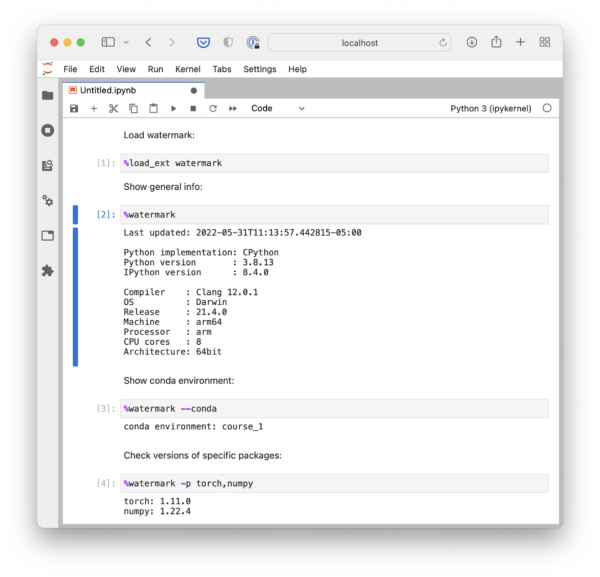Interrupt the kernel with the stop icon

coord(193,108)
